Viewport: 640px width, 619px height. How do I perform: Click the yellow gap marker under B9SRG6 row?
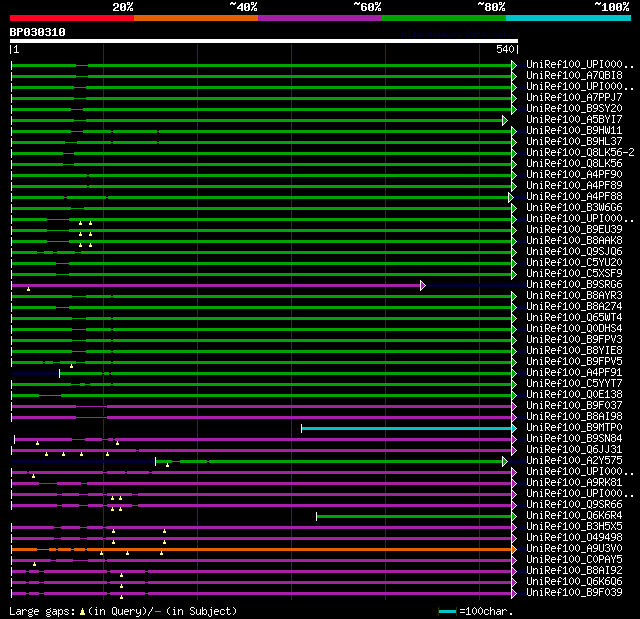pos(28,289)
